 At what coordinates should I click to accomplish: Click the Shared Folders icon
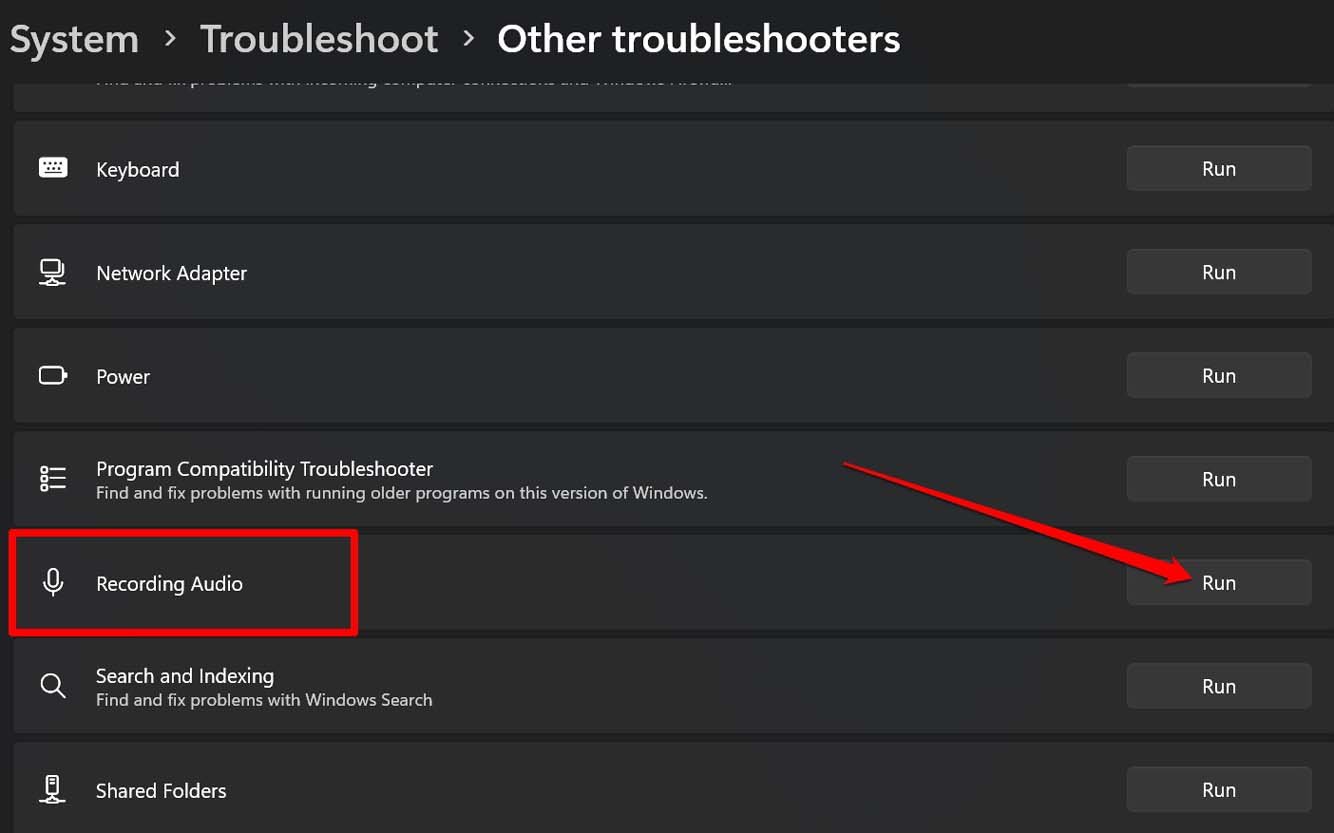click(53, 789)
